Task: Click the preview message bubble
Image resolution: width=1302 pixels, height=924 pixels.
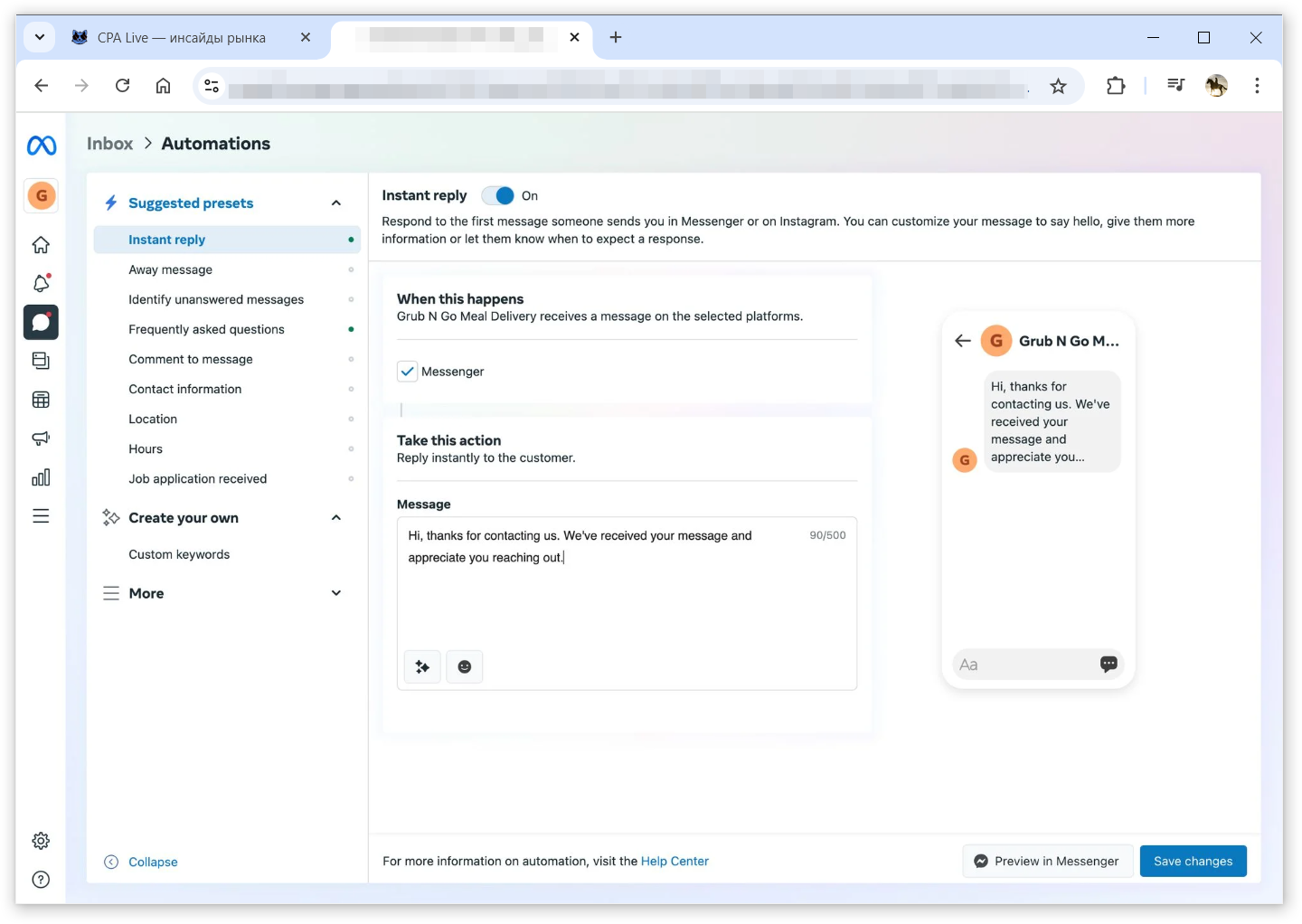Action: point(1052,421)
